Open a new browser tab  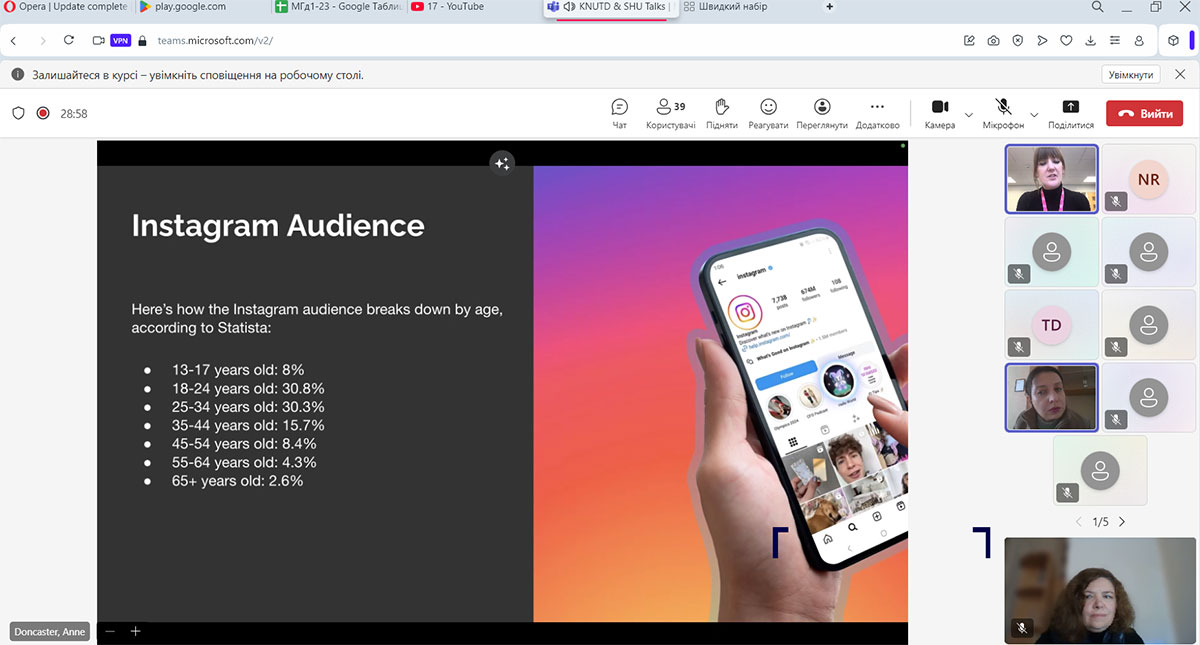tap(829, 7)
